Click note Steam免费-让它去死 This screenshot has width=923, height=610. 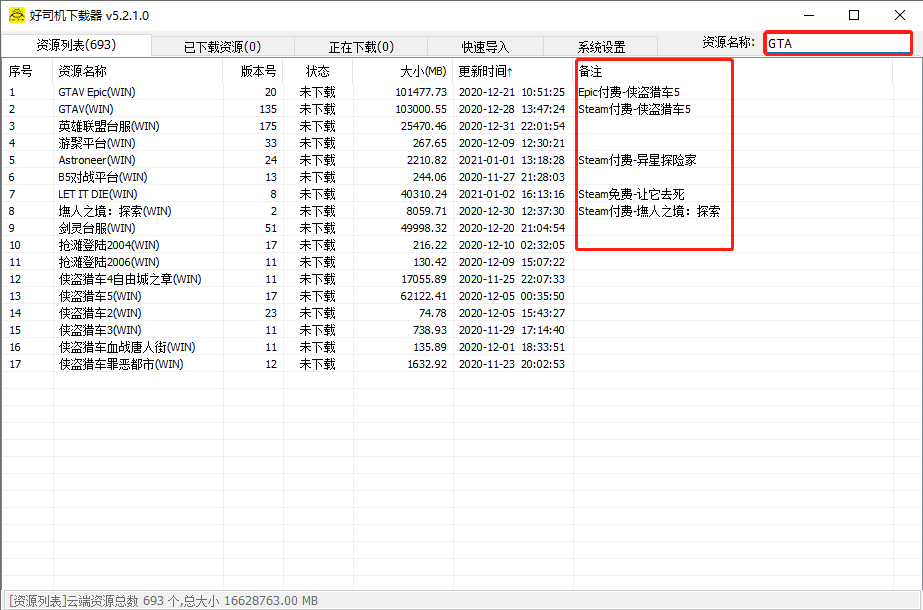coord(631,194)
